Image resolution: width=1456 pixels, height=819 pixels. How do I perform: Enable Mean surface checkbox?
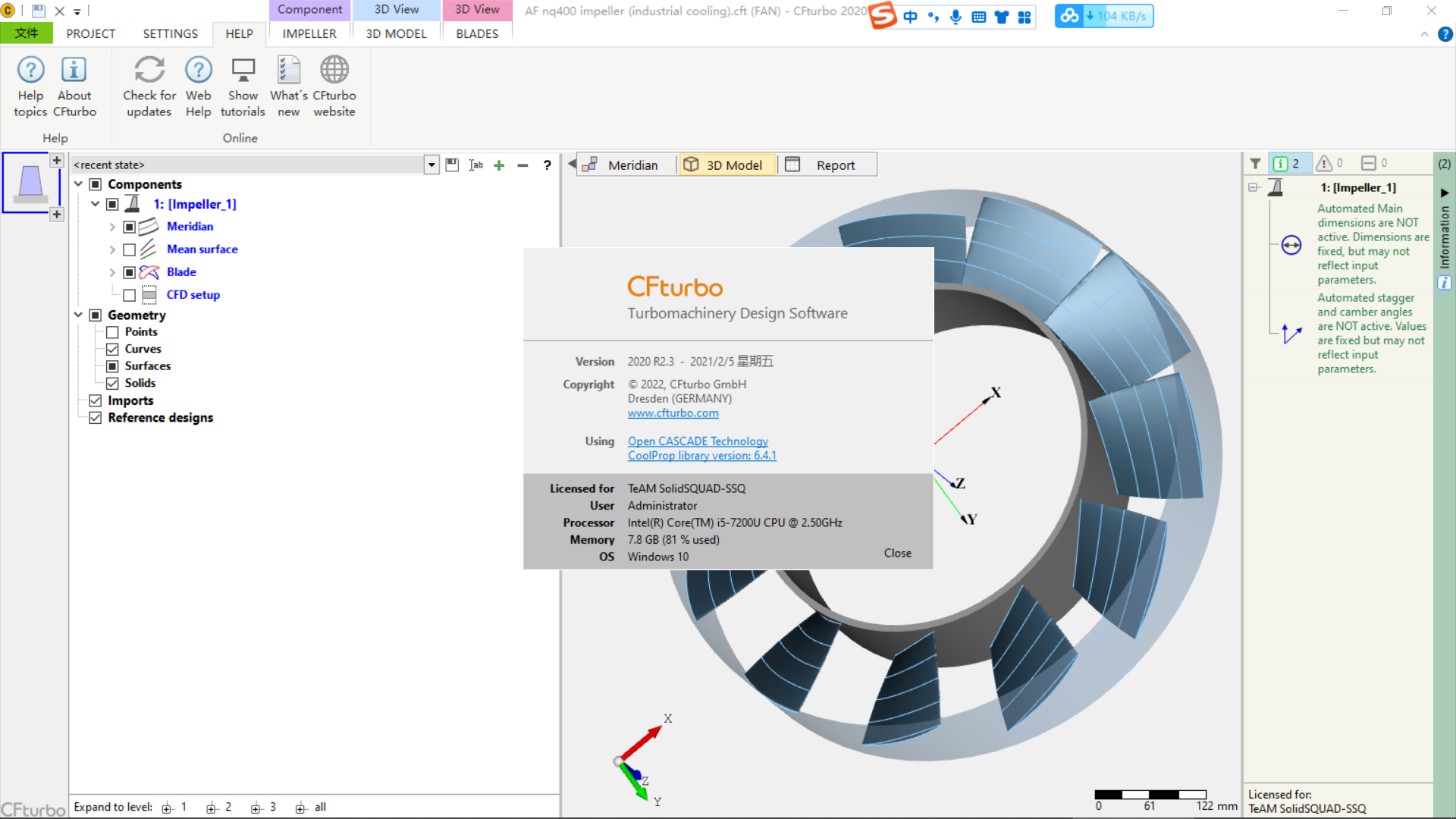point(129,249)
